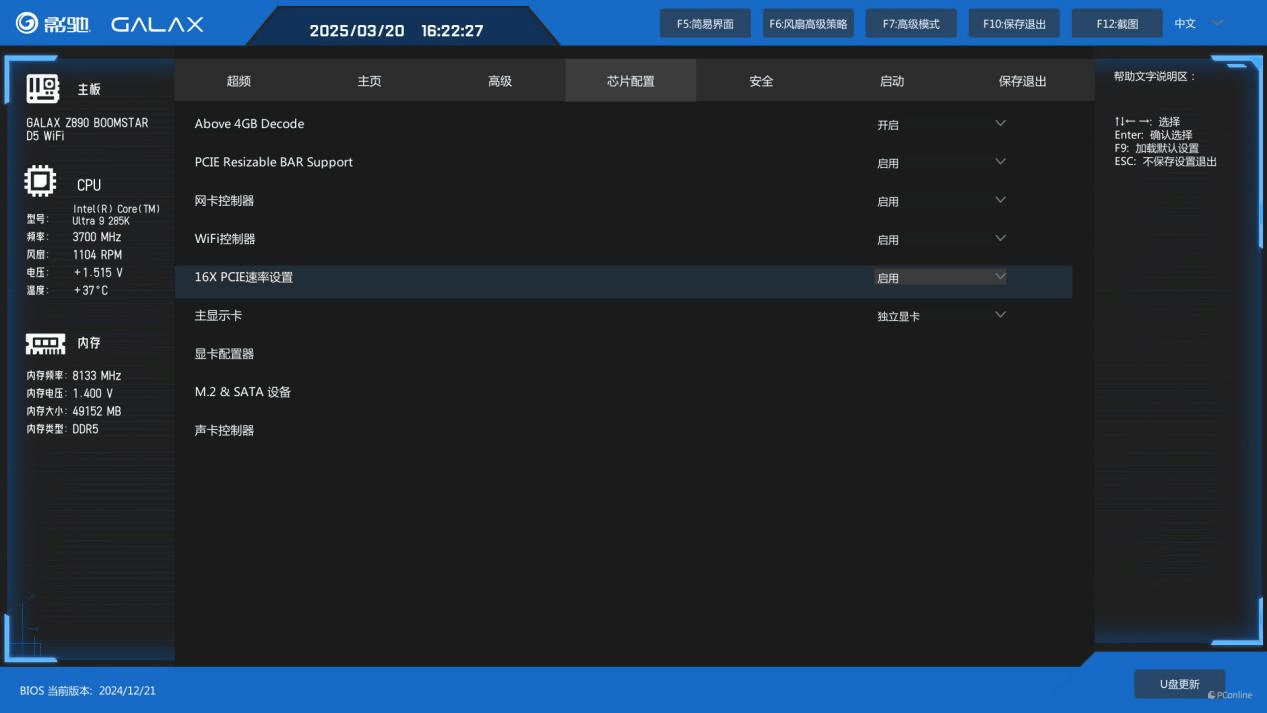Click the U盘更新 button
Screen dimensions: 1267x713
tap(1179, 684)
